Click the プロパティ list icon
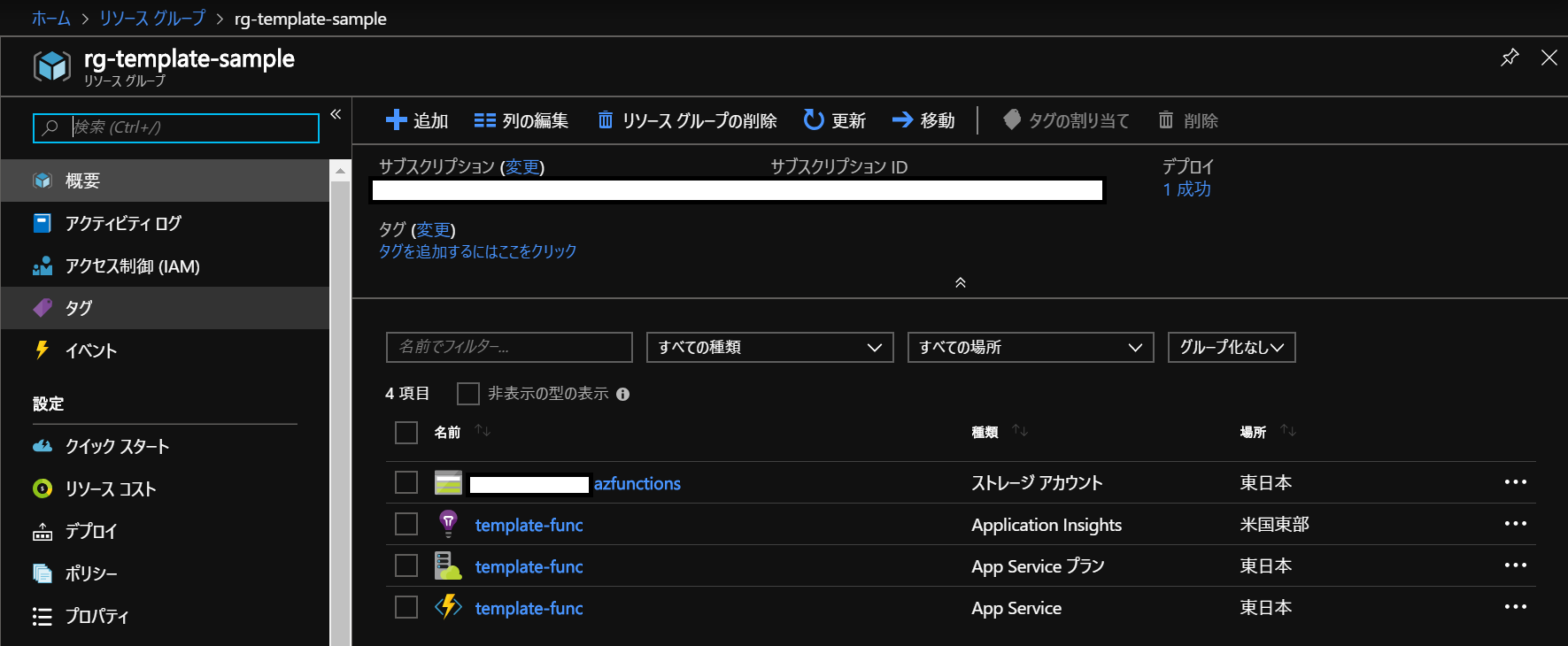1568x646 pixels. coord(42,616)
